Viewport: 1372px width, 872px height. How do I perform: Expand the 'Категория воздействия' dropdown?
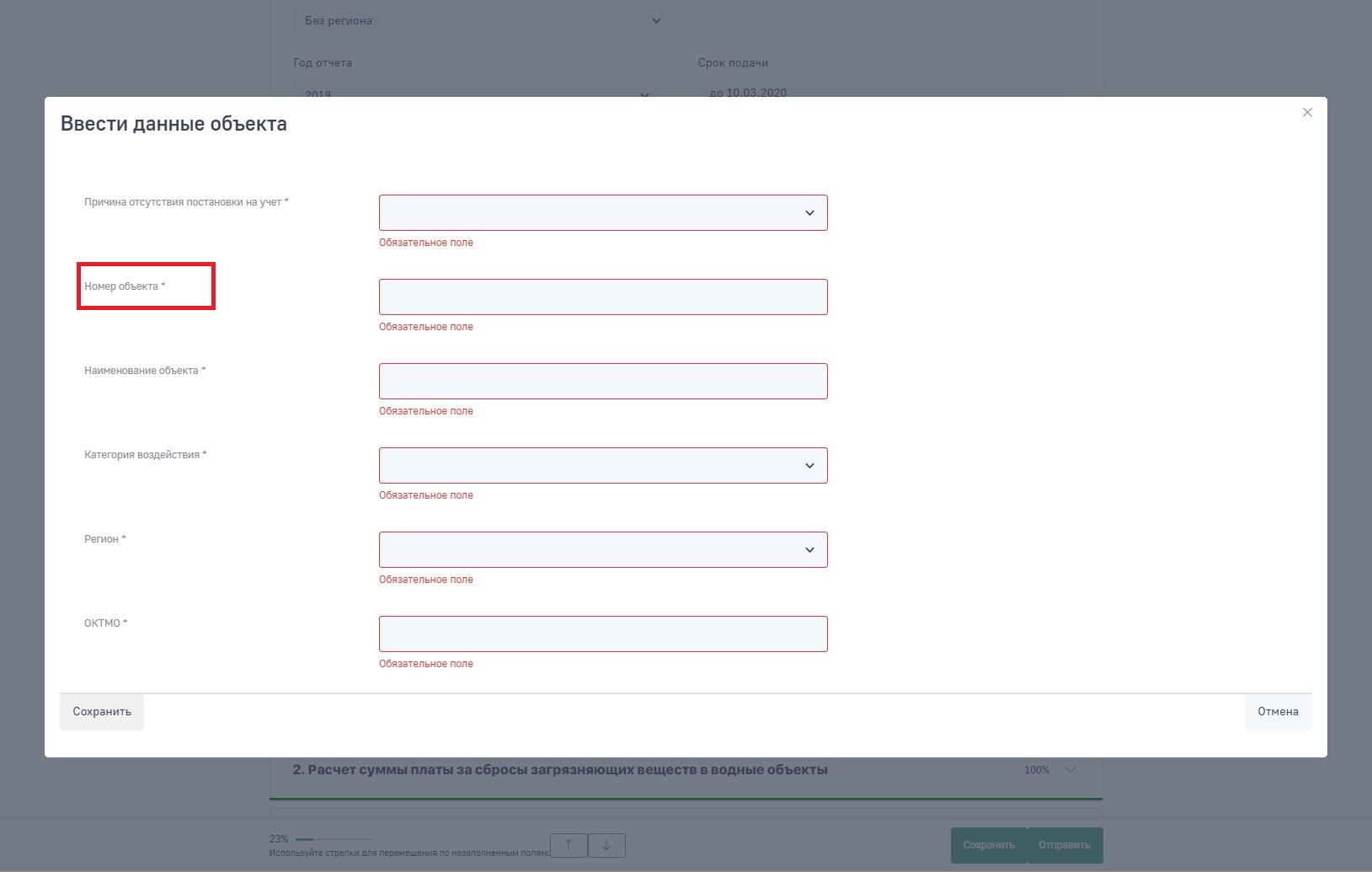coord(603,466)
